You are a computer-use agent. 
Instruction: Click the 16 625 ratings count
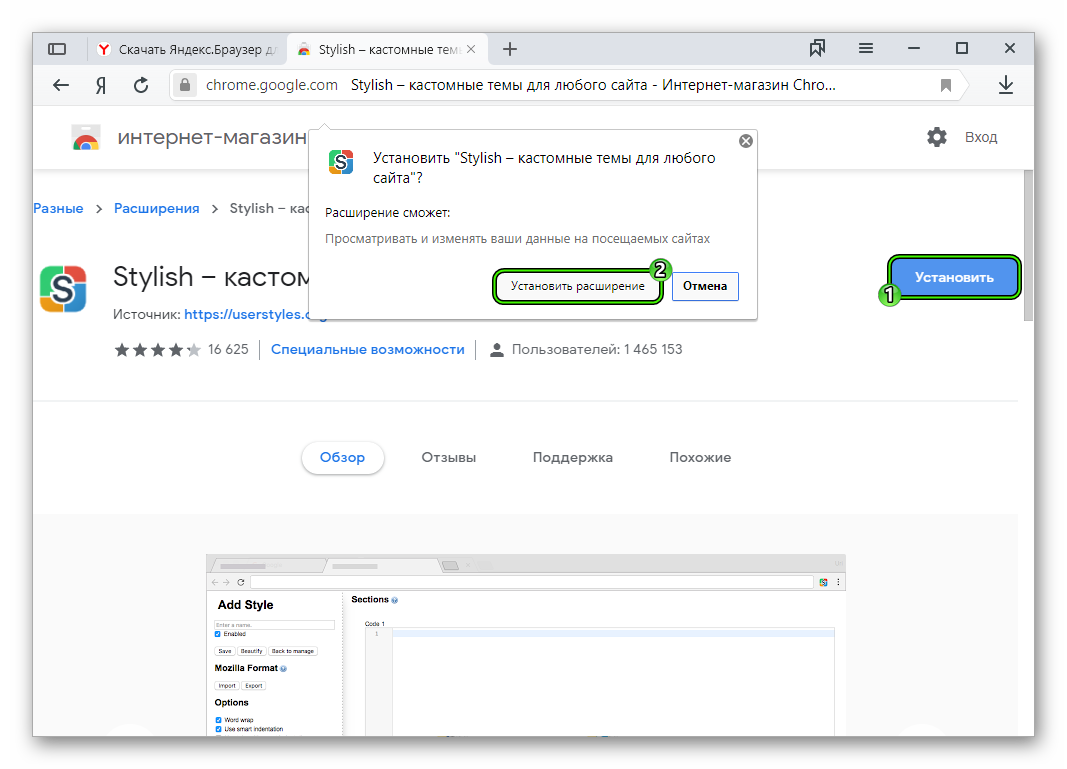click(228, 349)
